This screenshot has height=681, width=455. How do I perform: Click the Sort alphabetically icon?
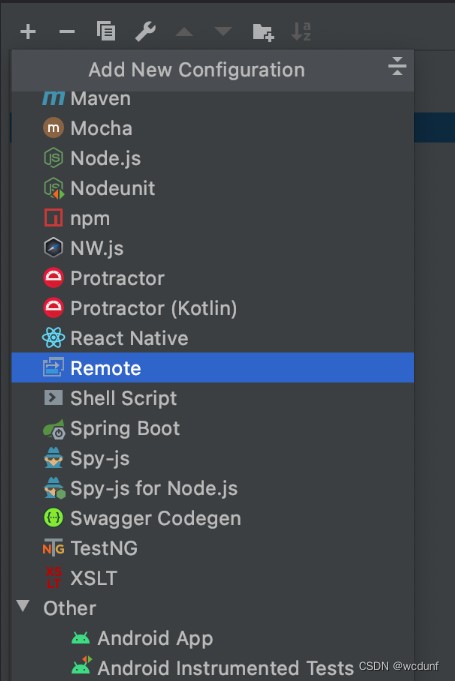tap(301, 32)
